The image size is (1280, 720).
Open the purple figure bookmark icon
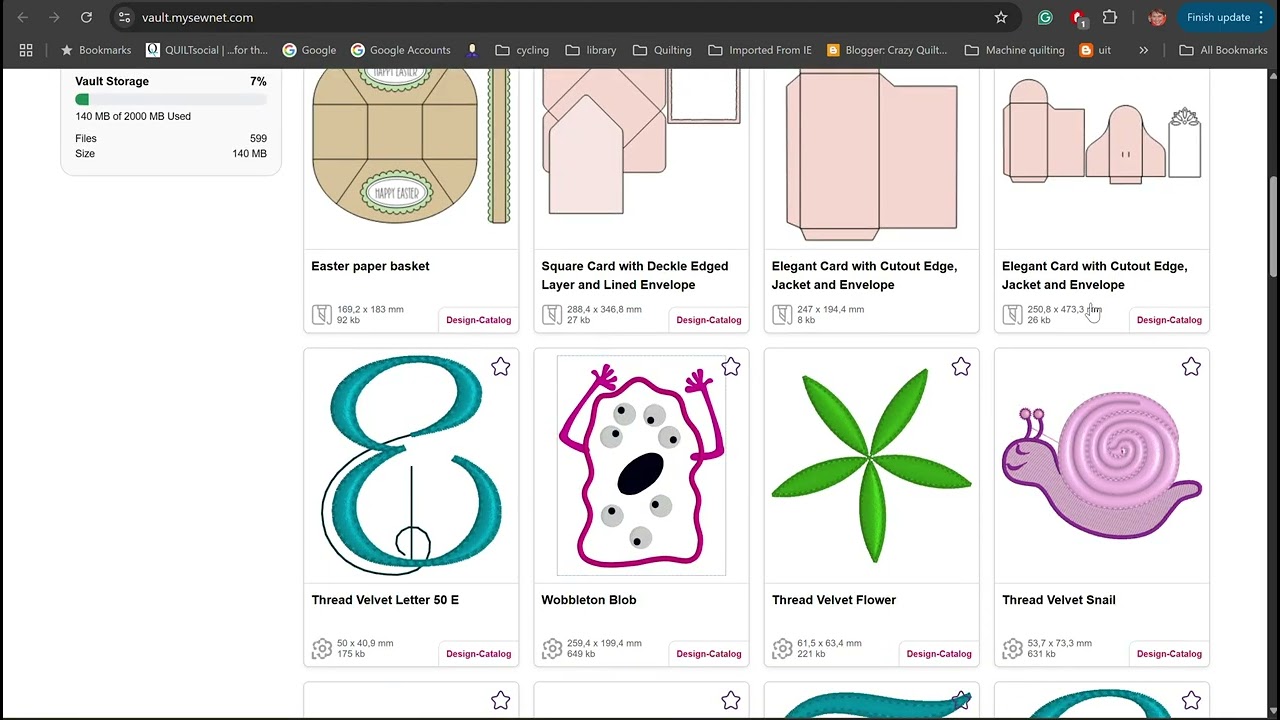click(472, 50)
